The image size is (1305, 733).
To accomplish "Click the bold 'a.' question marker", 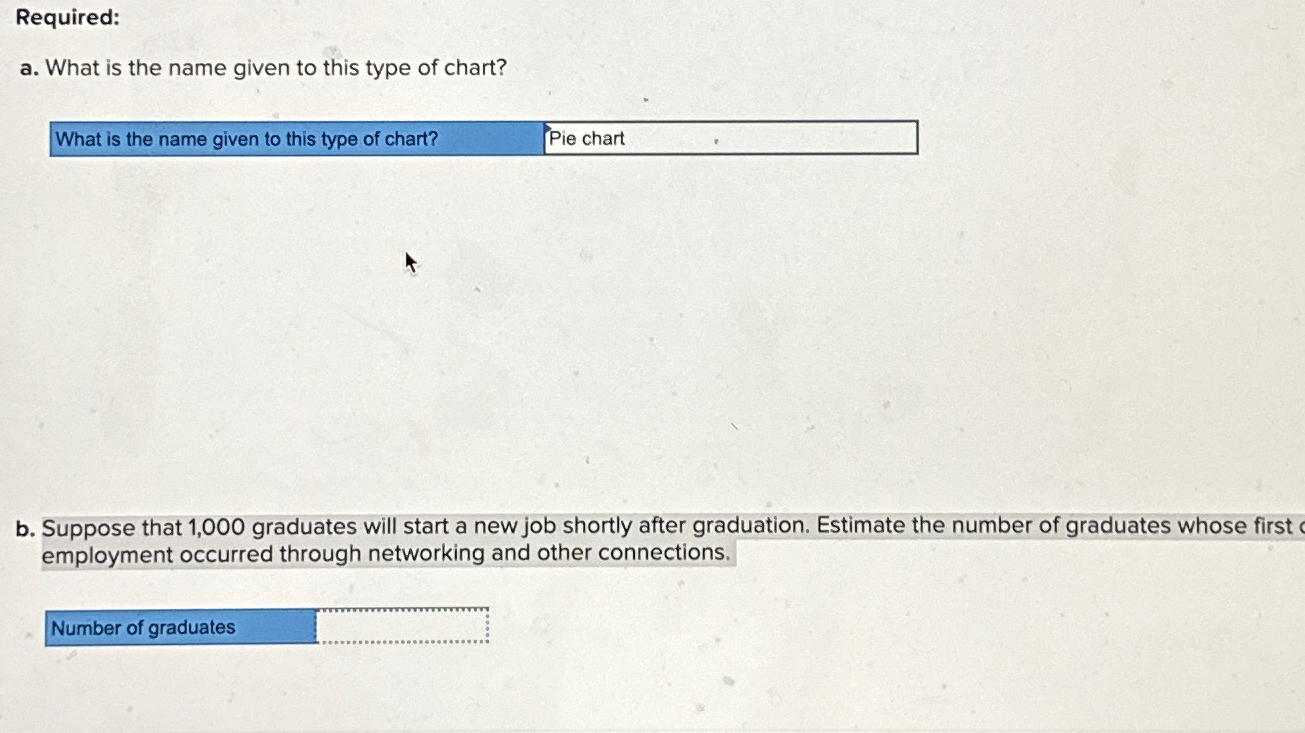I will 29,70.
